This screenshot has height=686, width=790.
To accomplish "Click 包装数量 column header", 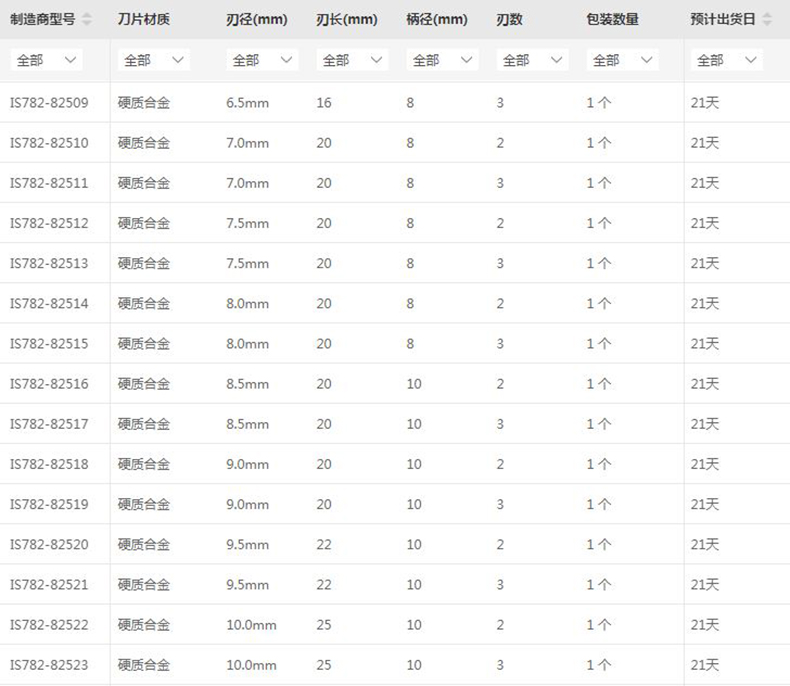I will click(x=613, y=20).
